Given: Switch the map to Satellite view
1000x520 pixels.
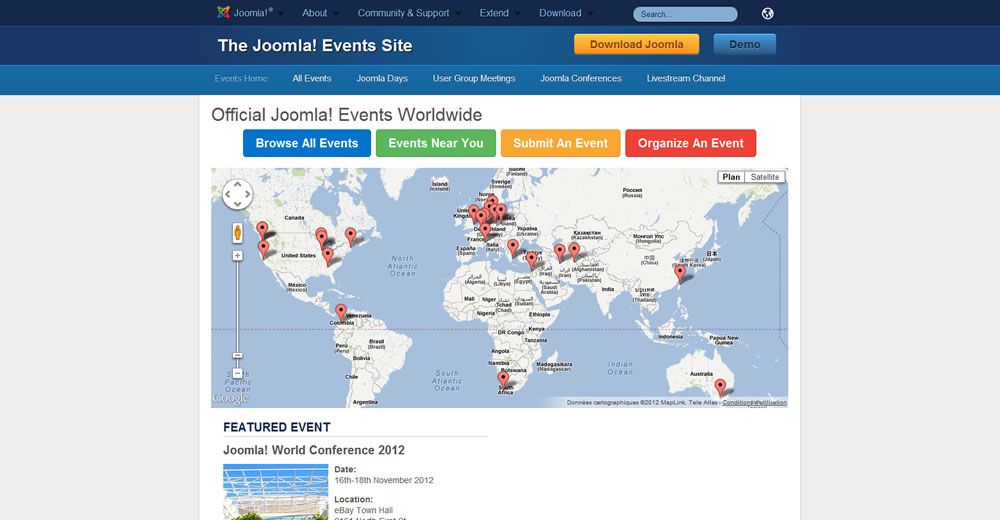Looking at the screenshot, I should pyautogui.click(x=765, y=177).
